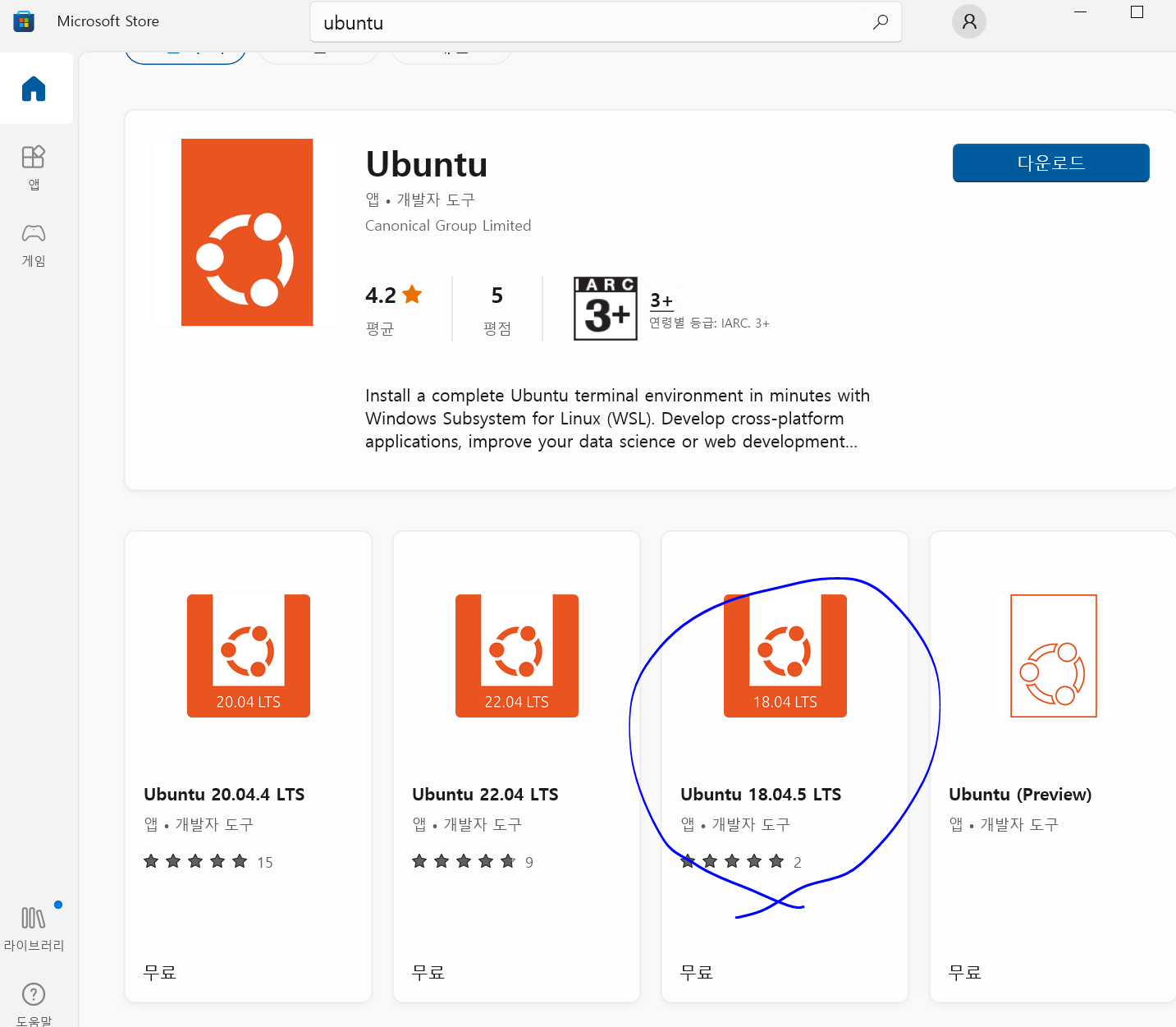
Task: Open the 22.04 LTS app icon
Action: pos(517,656)
